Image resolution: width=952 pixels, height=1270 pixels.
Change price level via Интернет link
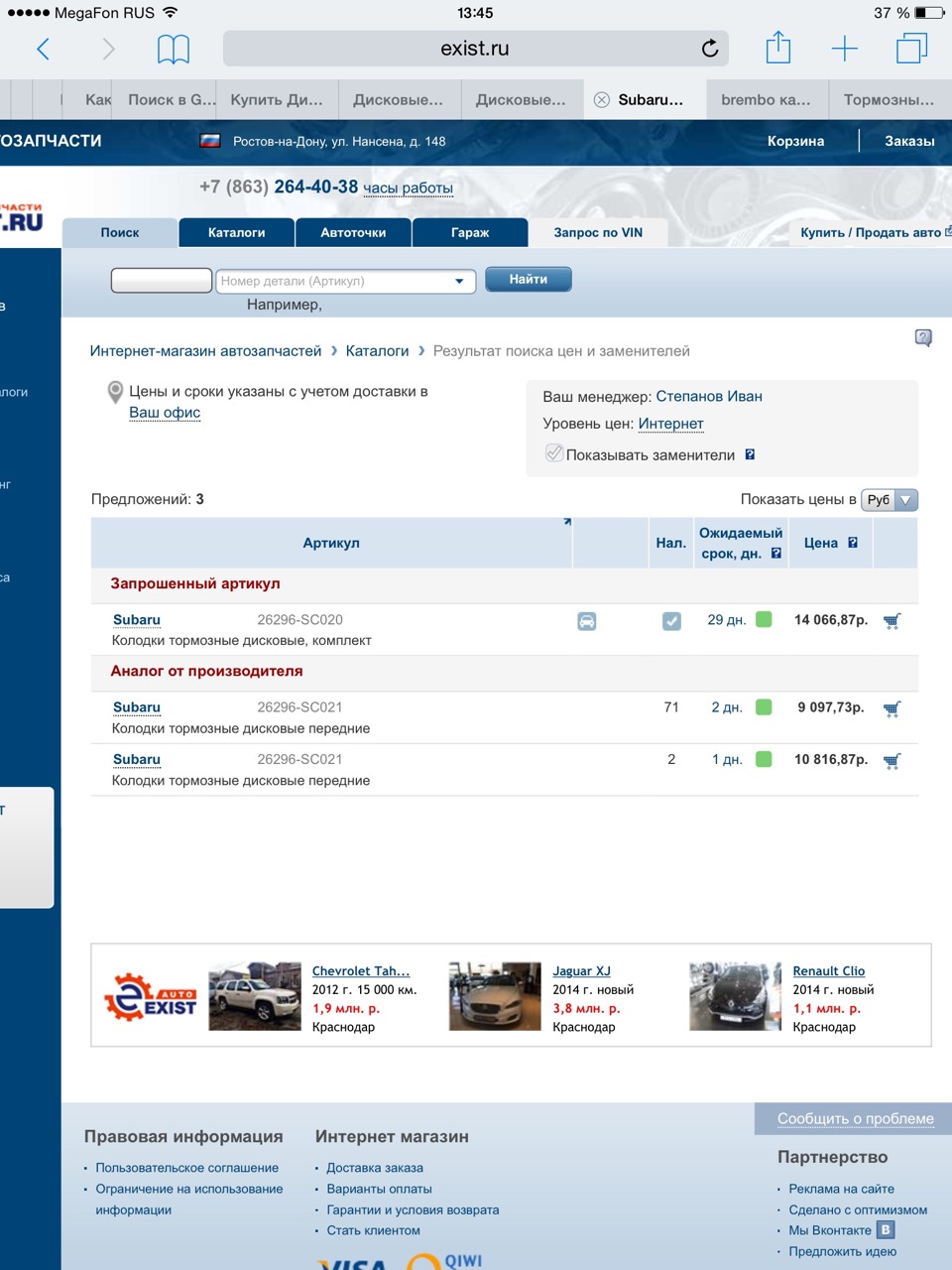click(670, 424)
